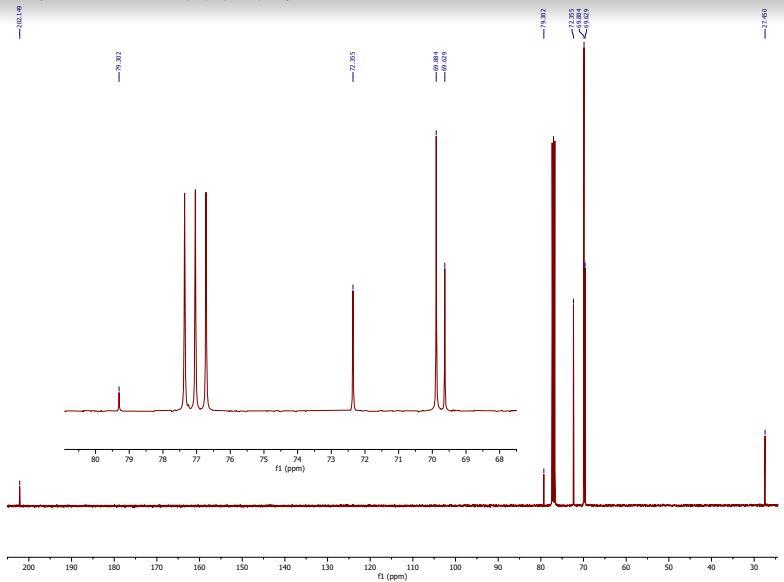Click the 100 tick on the main axis
The height and width of the screenshot is (582, 784).
456,568
